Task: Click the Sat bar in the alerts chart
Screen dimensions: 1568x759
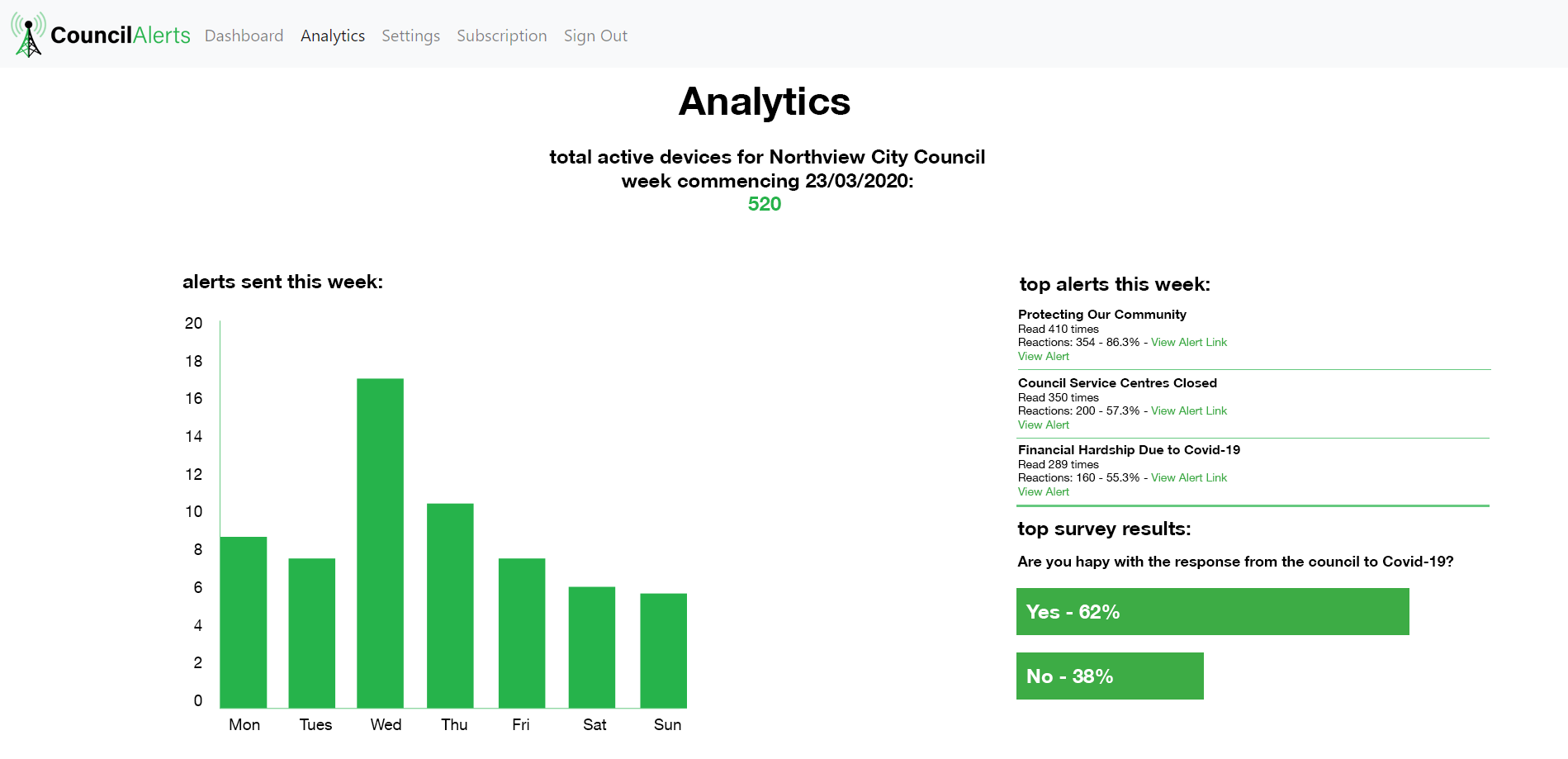Action: [592, 647]
